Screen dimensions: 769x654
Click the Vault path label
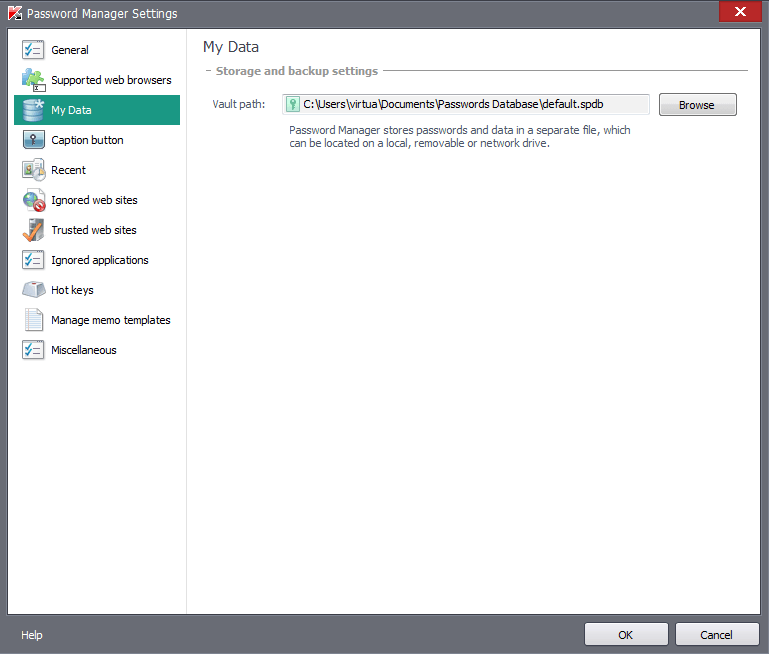coord(238,104)
